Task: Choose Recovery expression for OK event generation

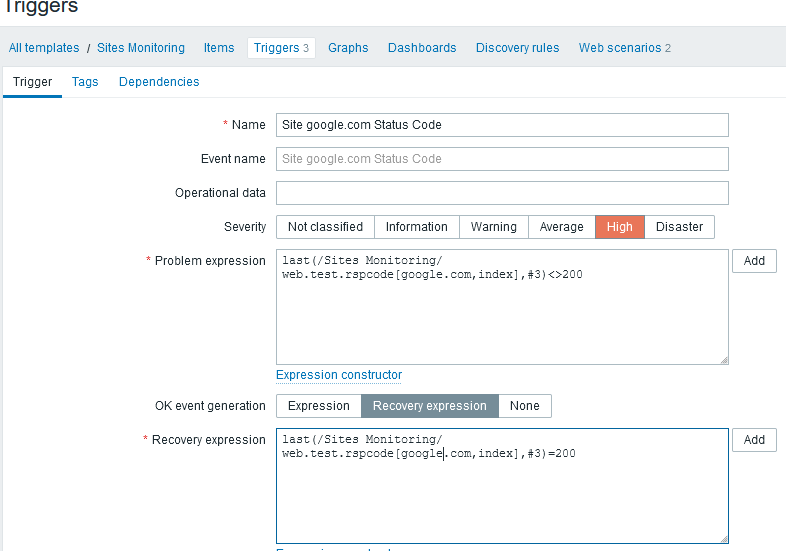Action: click(430, 406)
